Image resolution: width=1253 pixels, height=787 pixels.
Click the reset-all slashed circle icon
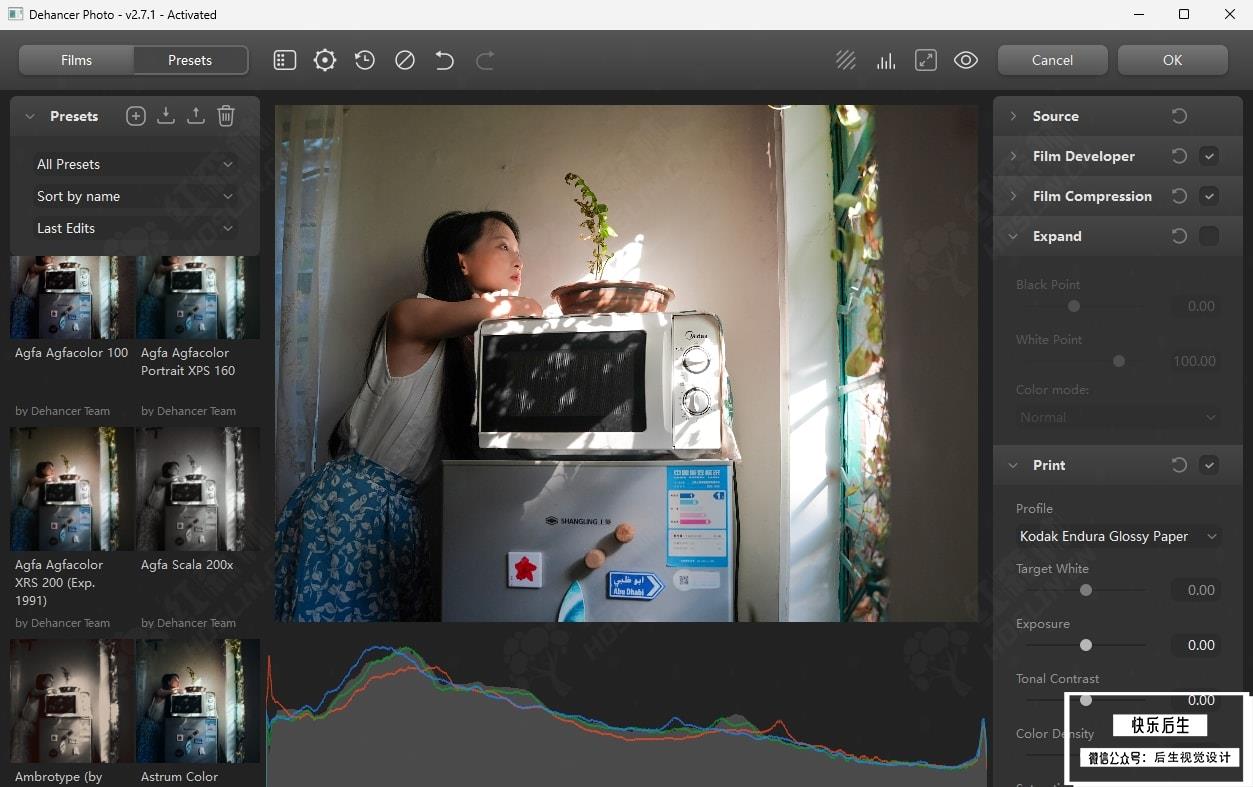[405, 60]
